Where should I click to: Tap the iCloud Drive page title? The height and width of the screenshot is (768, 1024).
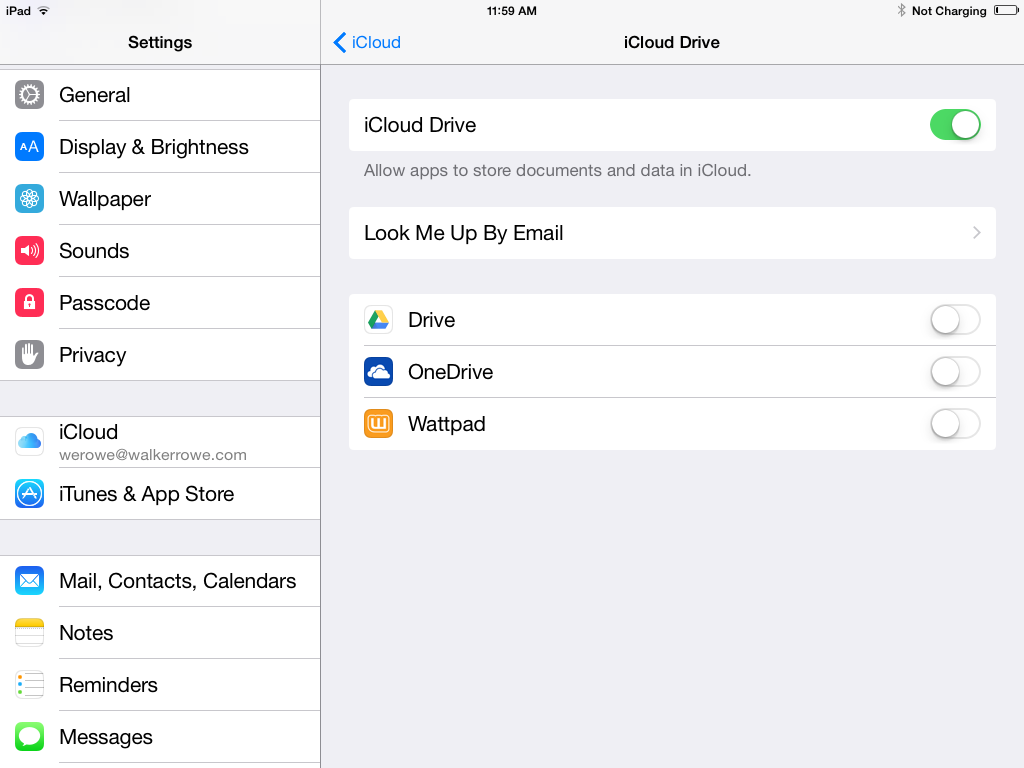(x=671, y=42)
